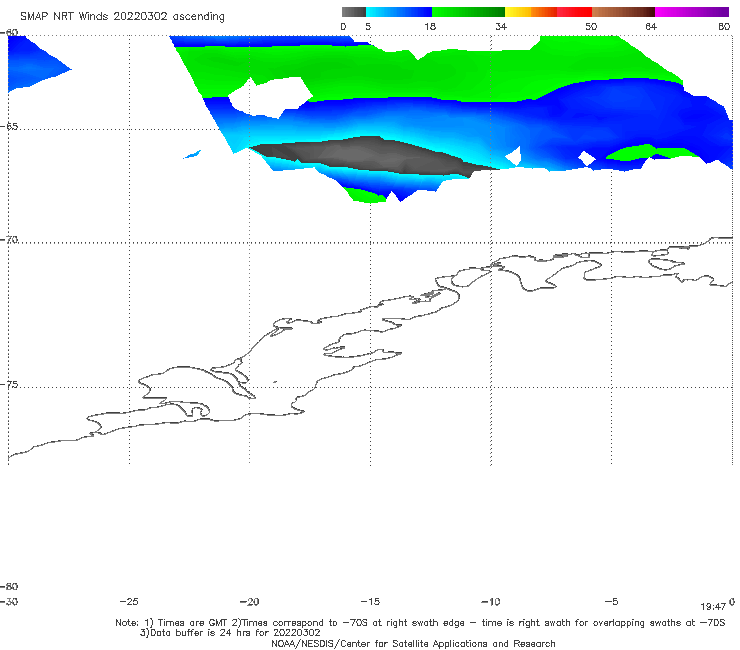The image size is (740, 650).
Task: Click the color bar label "34"
Action: 501,26
